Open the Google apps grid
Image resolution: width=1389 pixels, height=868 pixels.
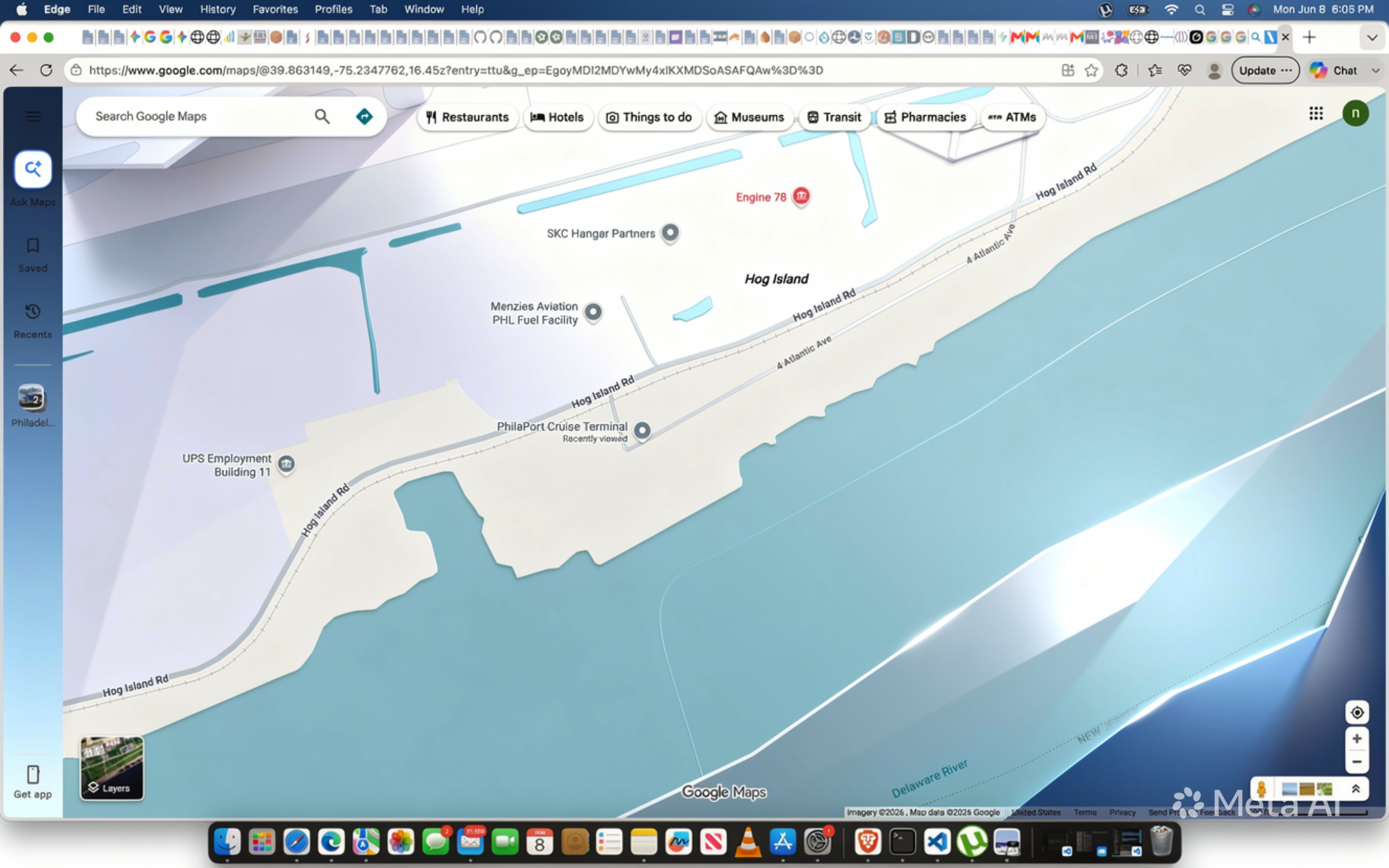click(1315, 113)
